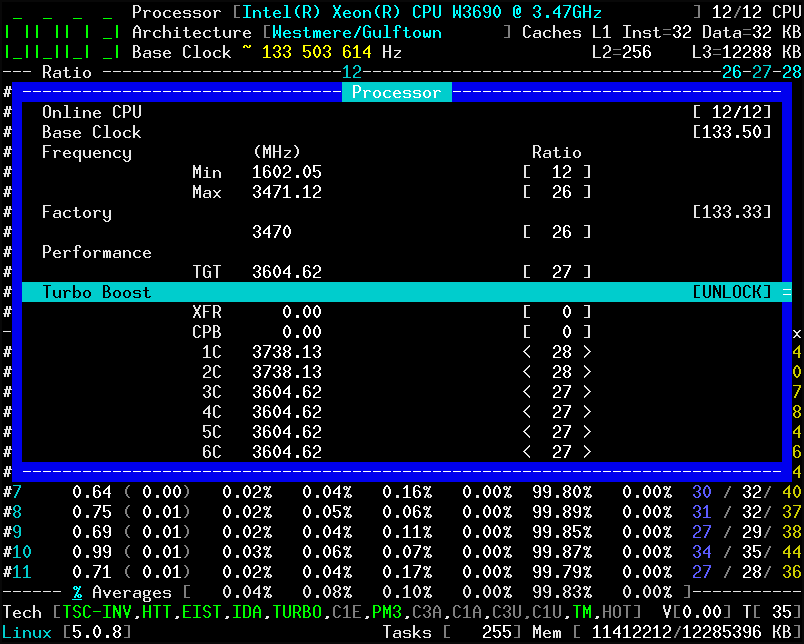
Task: Click the Ratio scale marker 12
Action: pos(352,72)
